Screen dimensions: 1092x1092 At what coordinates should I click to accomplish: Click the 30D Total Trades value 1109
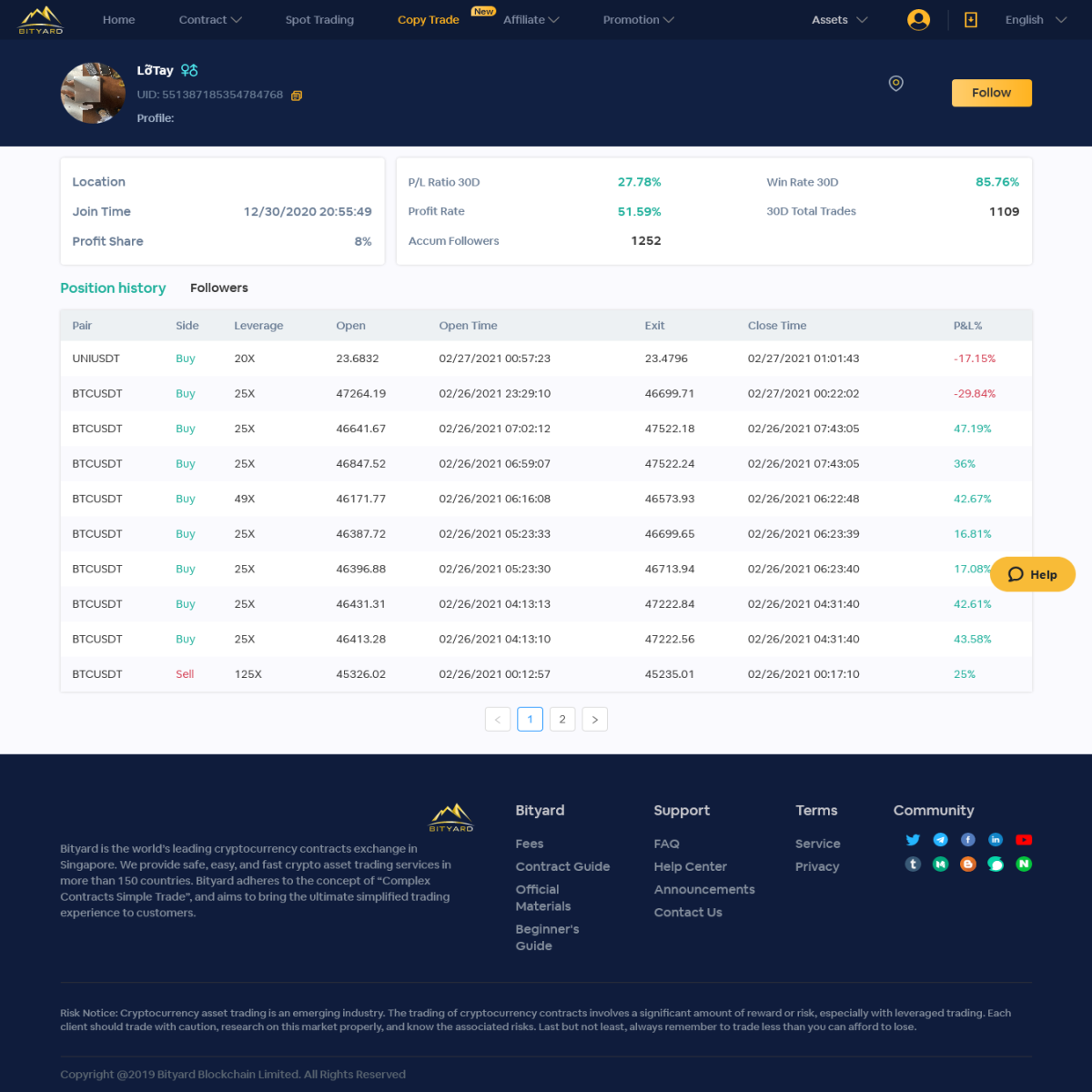1005,211
